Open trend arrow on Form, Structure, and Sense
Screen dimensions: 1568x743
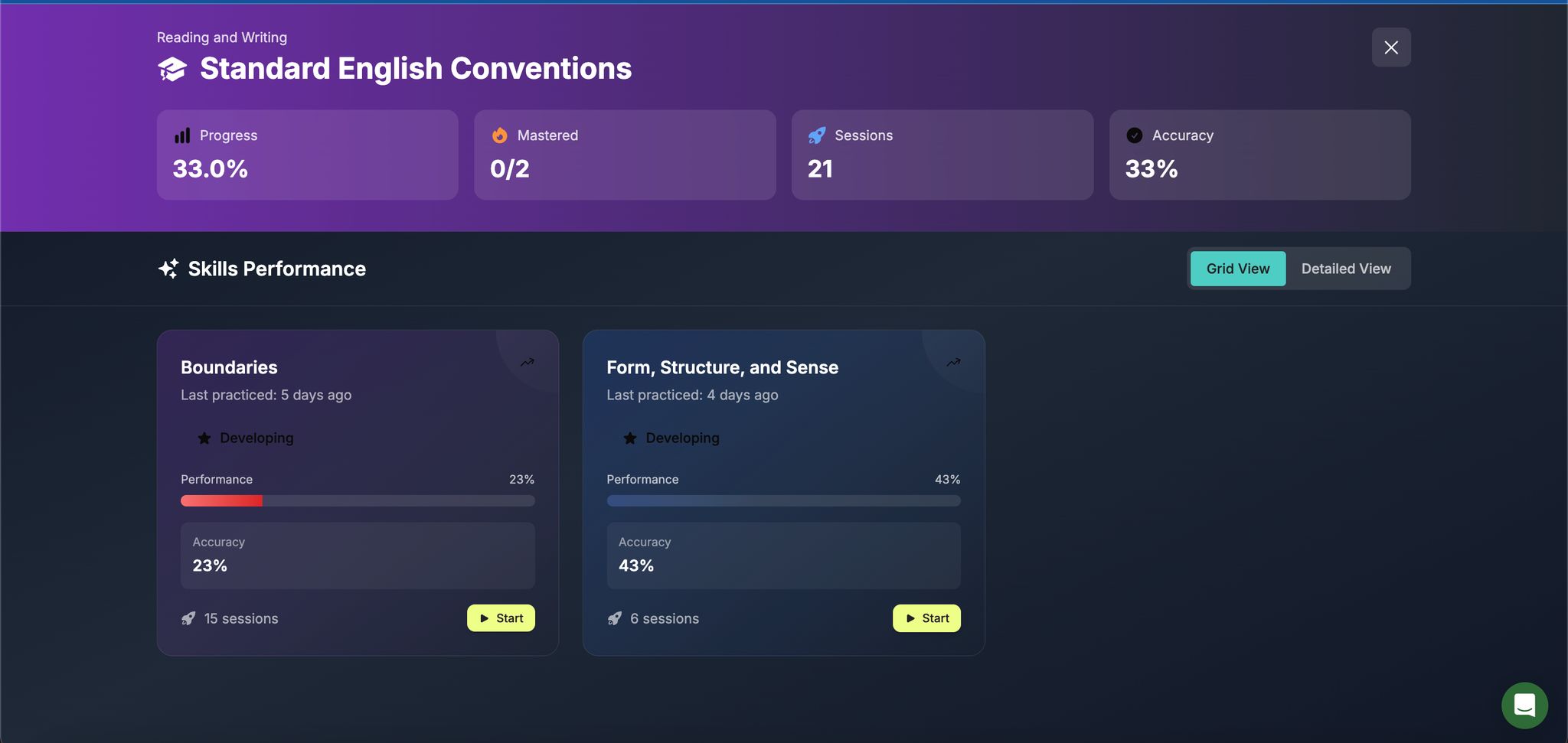953,362
